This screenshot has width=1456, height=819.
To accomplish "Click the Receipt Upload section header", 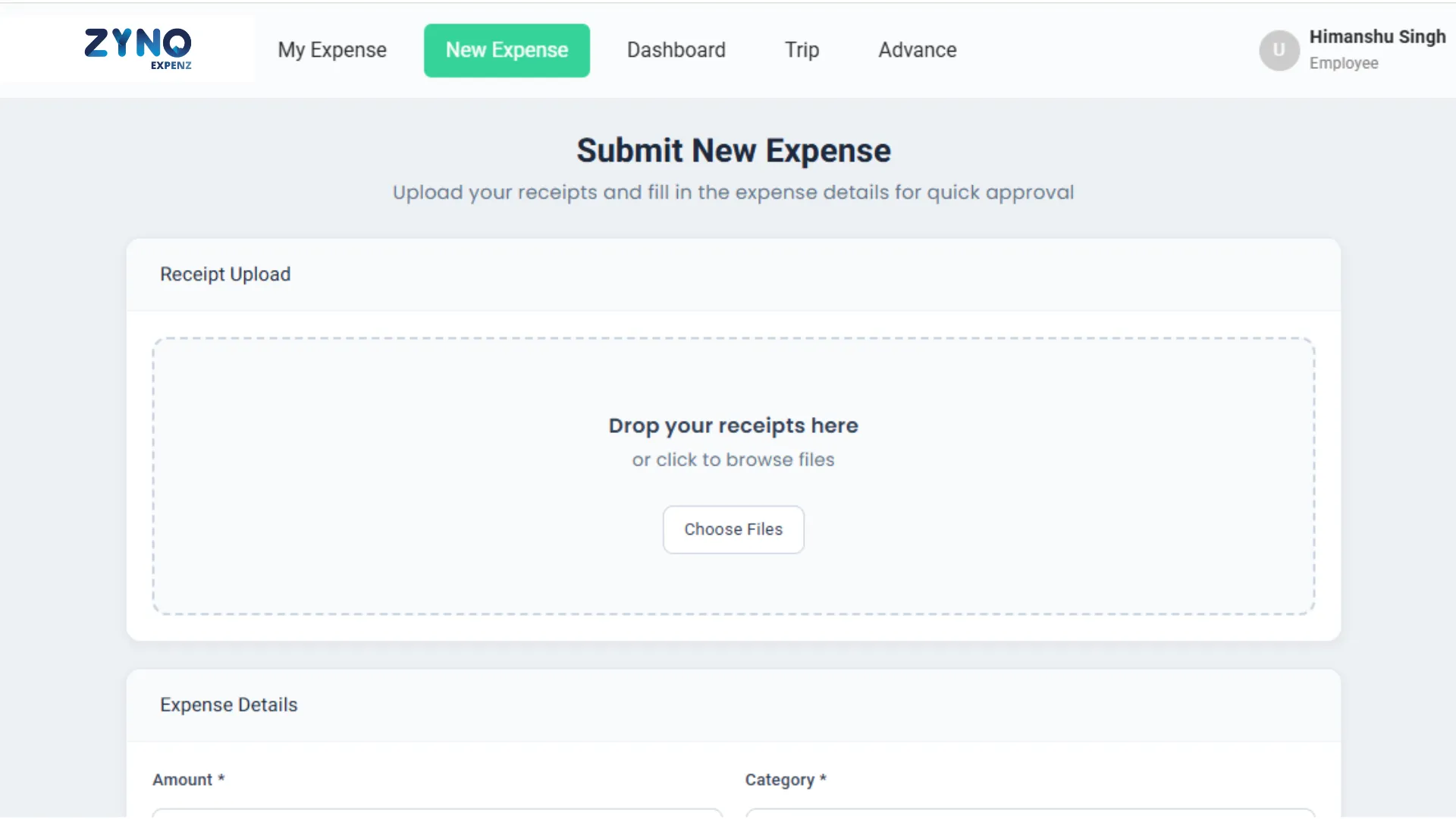I will pyautogui.click(x=225, y=274).
